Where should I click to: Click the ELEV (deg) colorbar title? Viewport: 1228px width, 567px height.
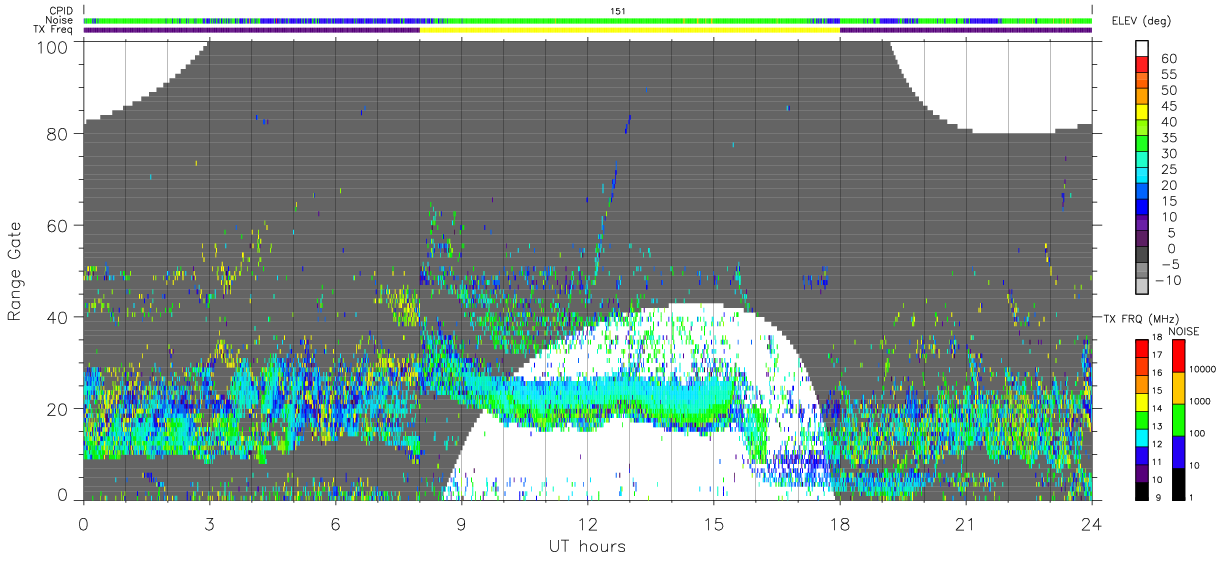[1140, 22]
